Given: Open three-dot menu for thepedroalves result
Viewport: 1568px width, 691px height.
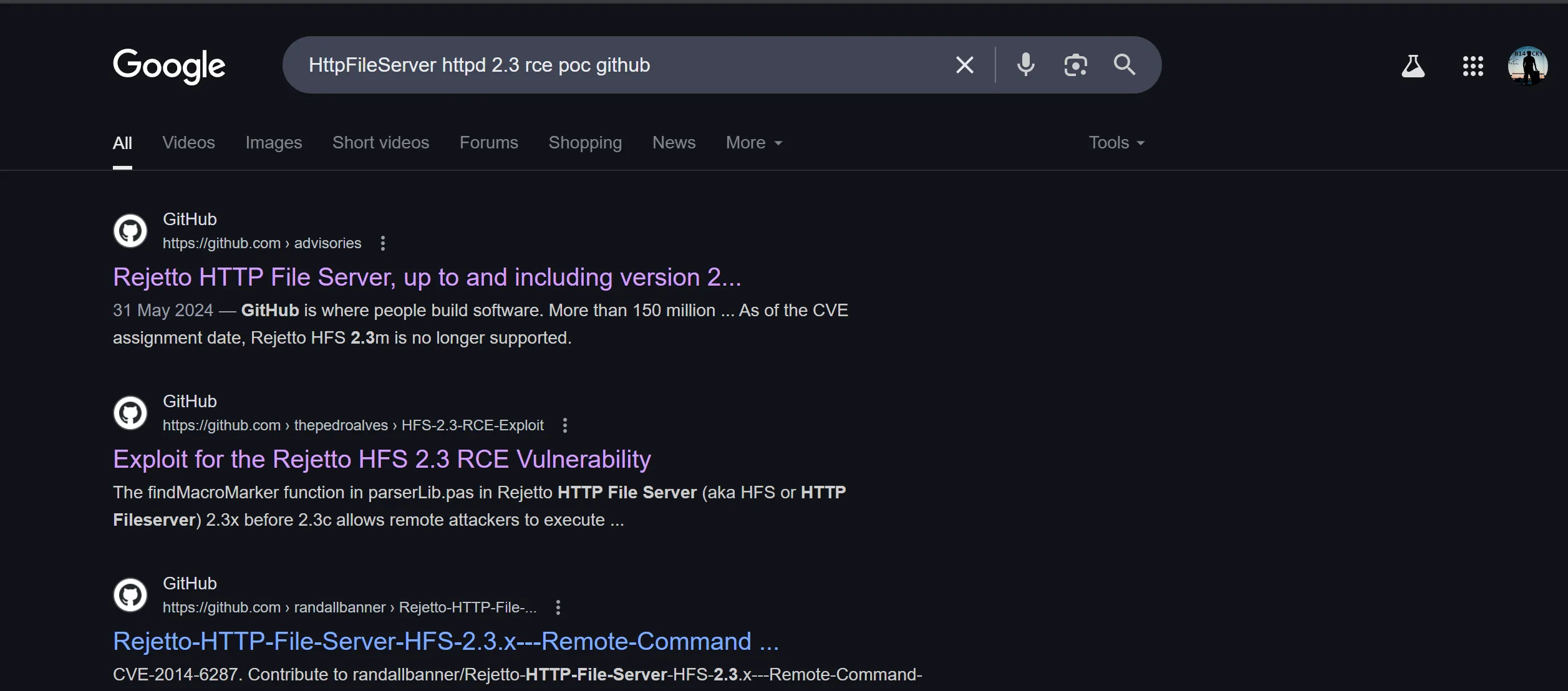Looking at the screenshot, I should (x=565, y=425).
